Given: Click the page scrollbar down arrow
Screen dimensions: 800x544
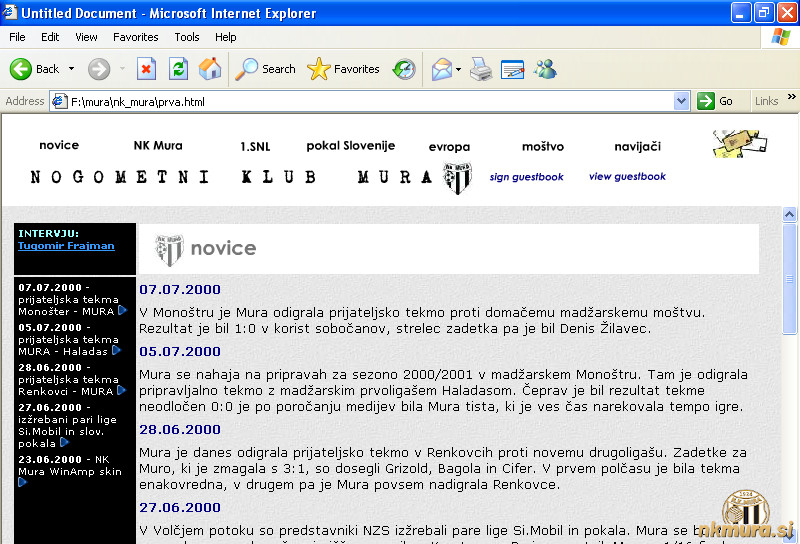Looking at the screenshot, I should (789, 535).
